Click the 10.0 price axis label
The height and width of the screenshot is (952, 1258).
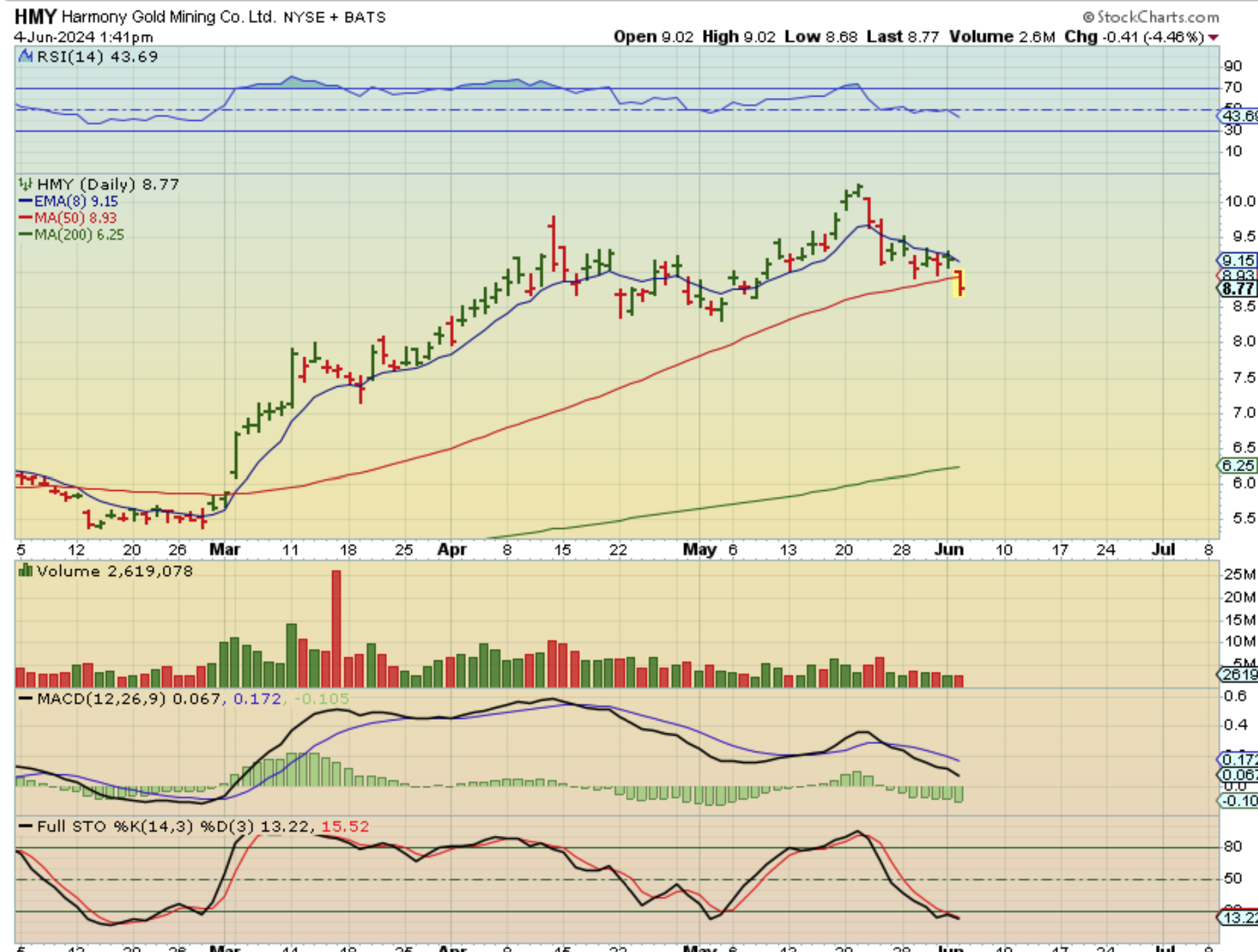pos(1240,201)
